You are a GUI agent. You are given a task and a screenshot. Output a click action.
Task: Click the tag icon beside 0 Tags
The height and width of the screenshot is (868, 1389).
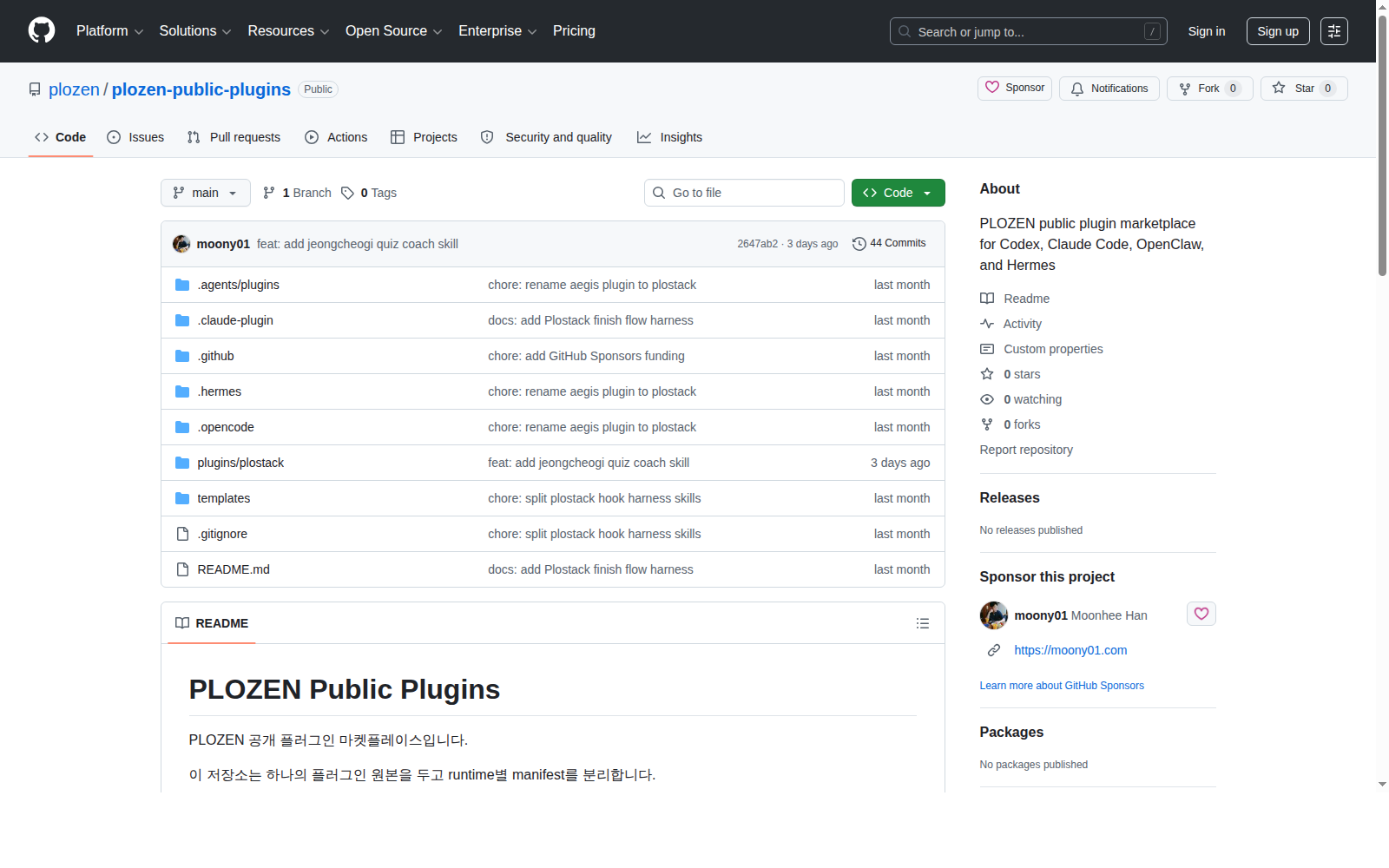347,193
